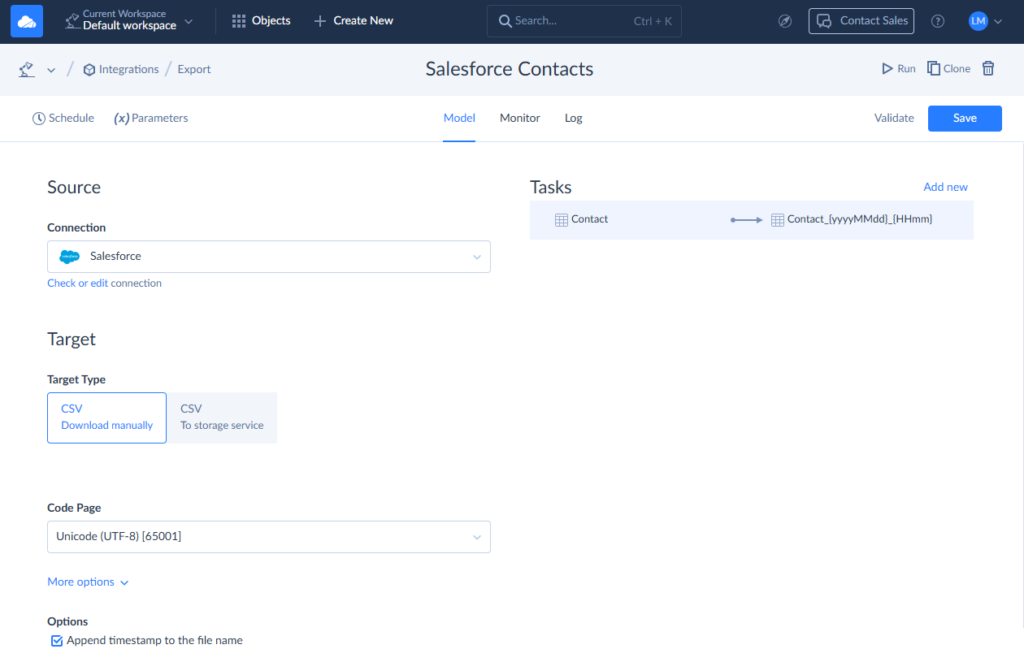Add new task link
Image resolution: width=1024 pixels, height=649 pixels.
point(945,187)
